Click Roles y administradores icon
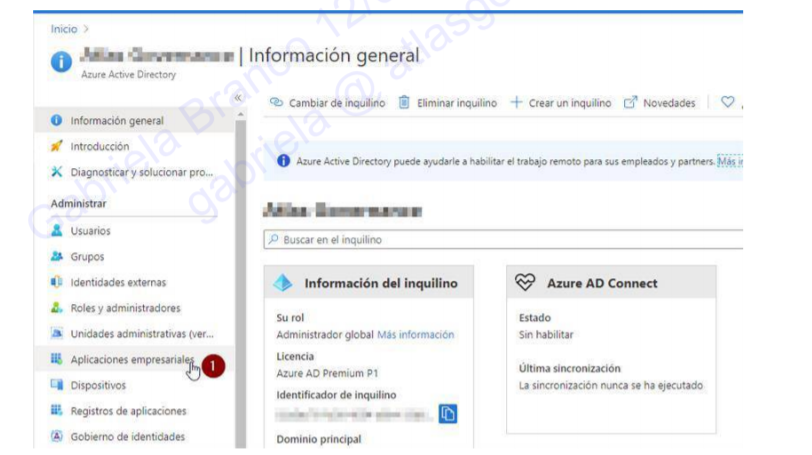Viewport: 812px width, 455px height. [x=56, y=307]
